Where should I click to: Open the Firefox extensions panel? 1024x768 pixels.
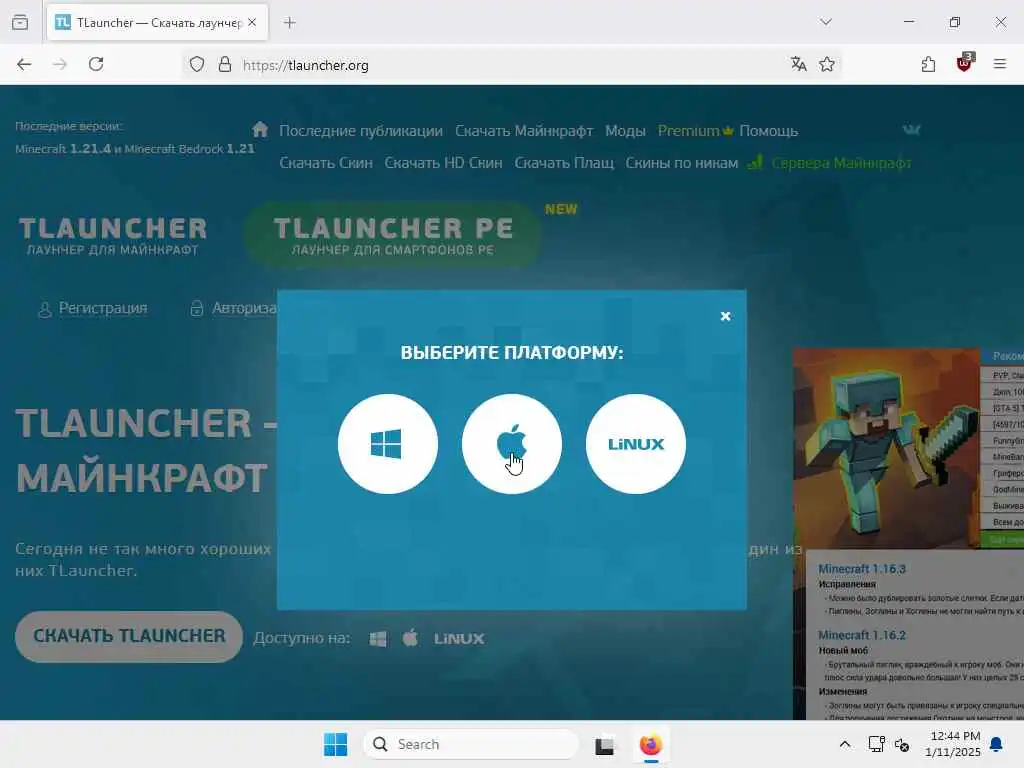pos(928,64)
